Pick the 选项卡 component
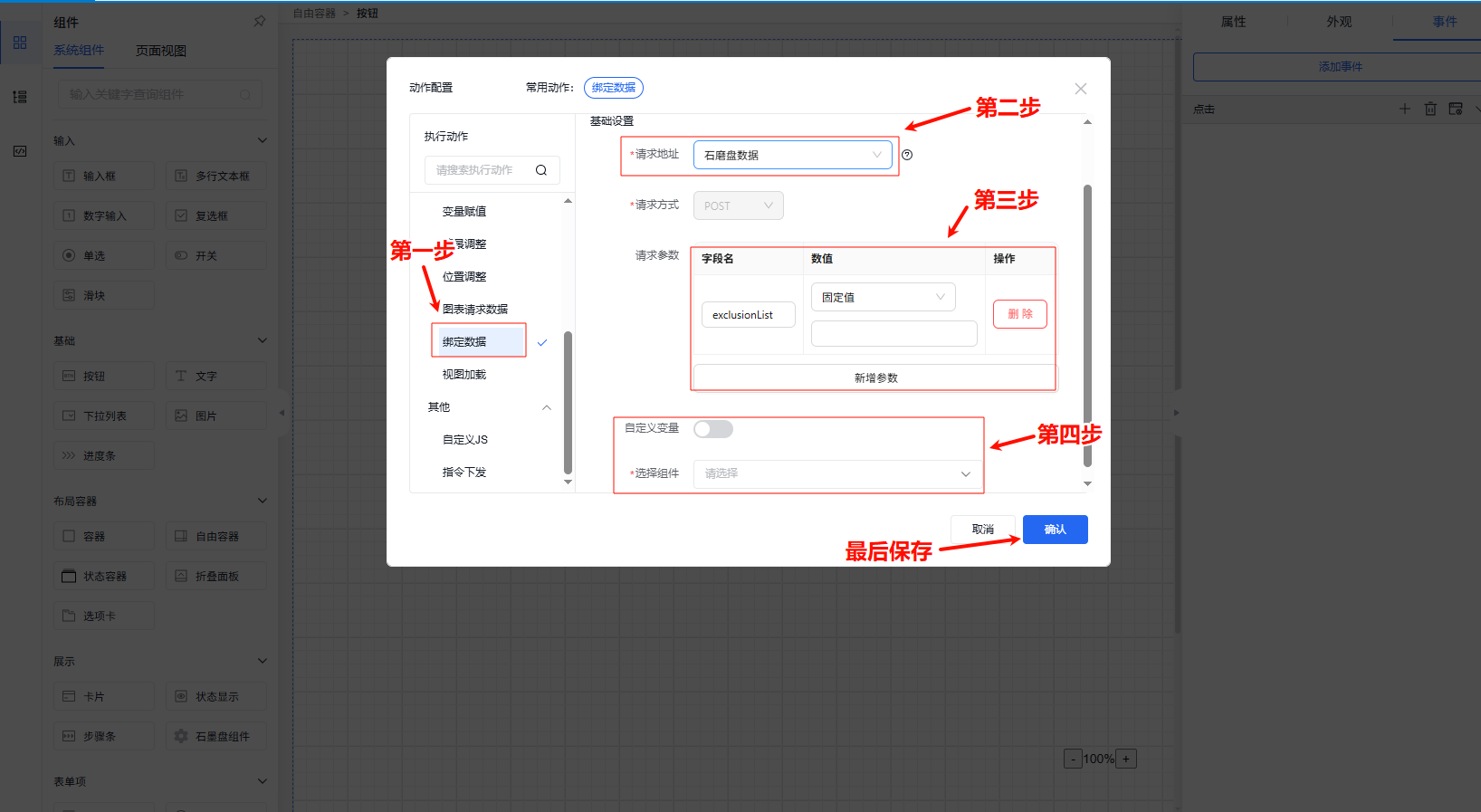This screenshot has height=812, width=1481. 104,616
